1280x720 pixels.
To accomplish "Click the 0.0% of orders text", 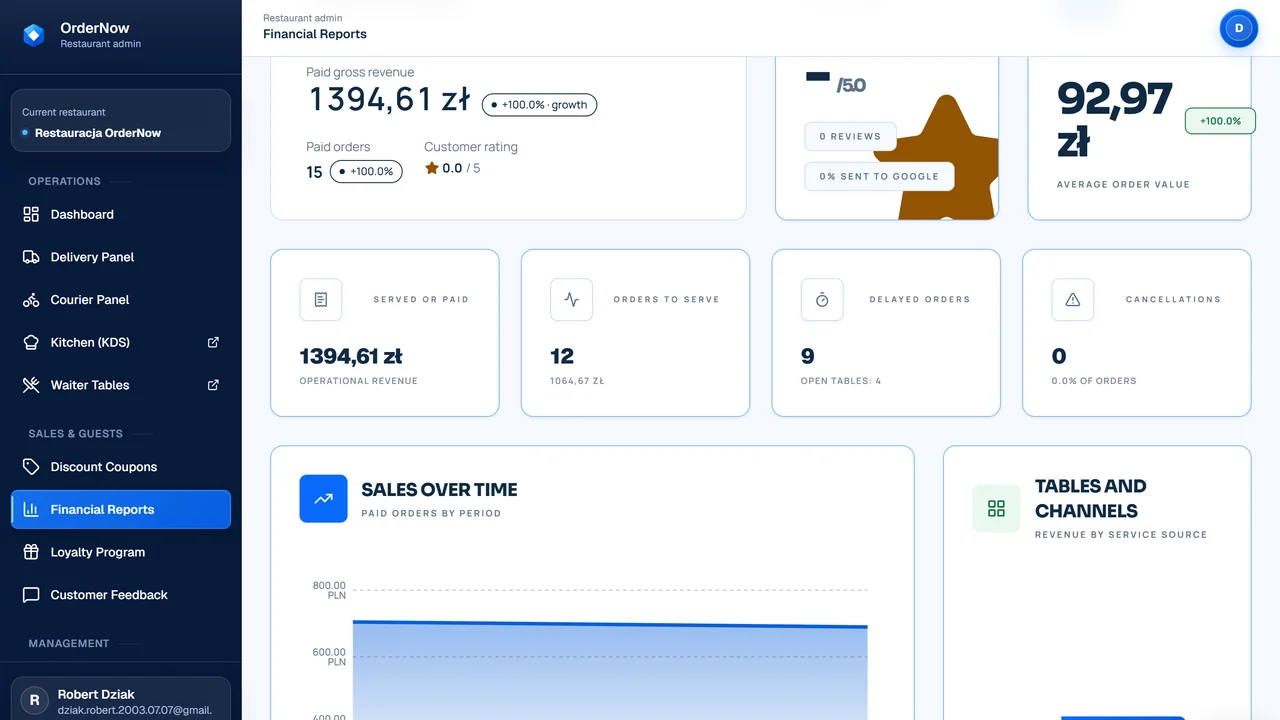I will tap(1094, 381).
